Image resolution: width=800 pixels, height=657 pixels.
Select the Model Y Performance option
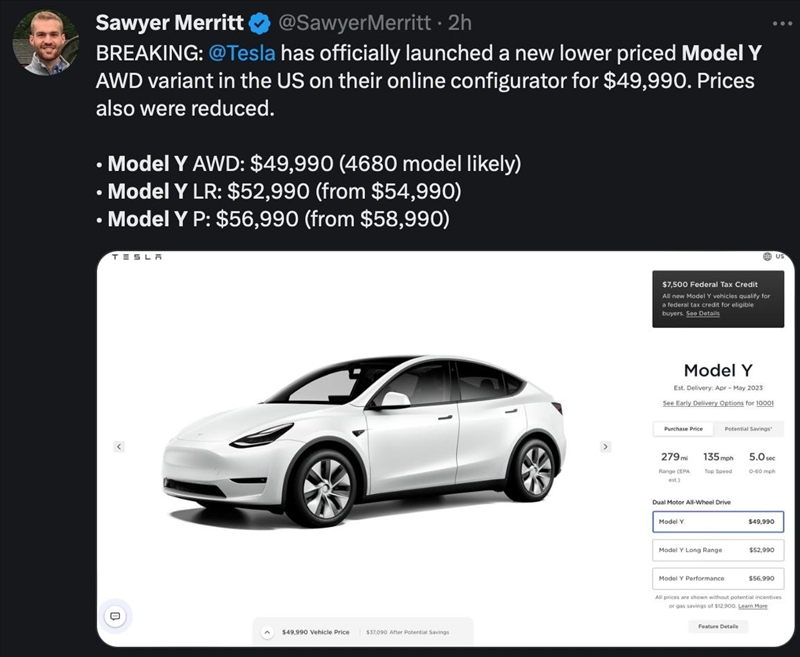[716, 578]
